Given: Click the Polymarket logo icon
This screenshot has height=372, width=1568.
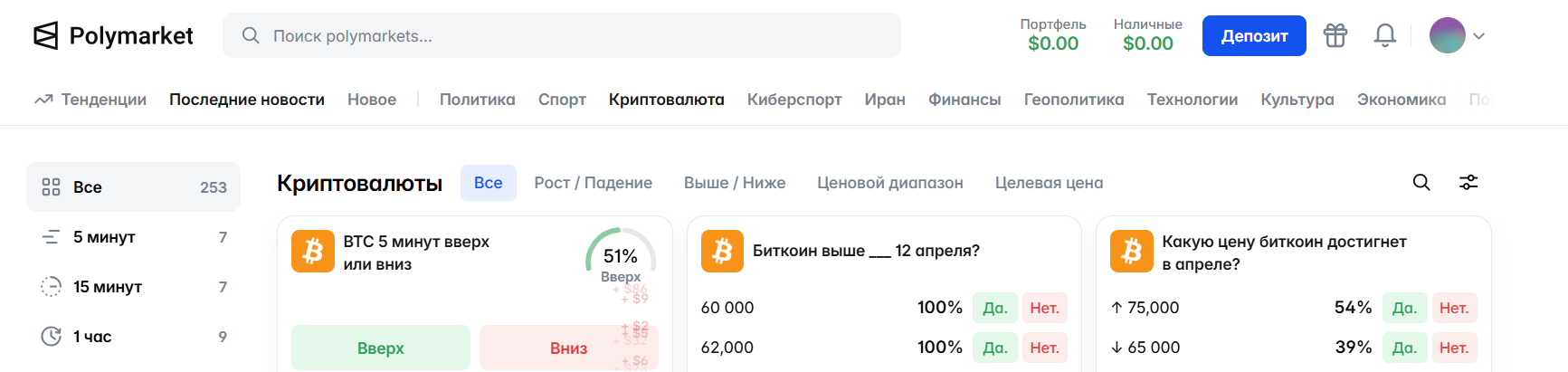Looking at the screenshot, I should pos(46,36).
